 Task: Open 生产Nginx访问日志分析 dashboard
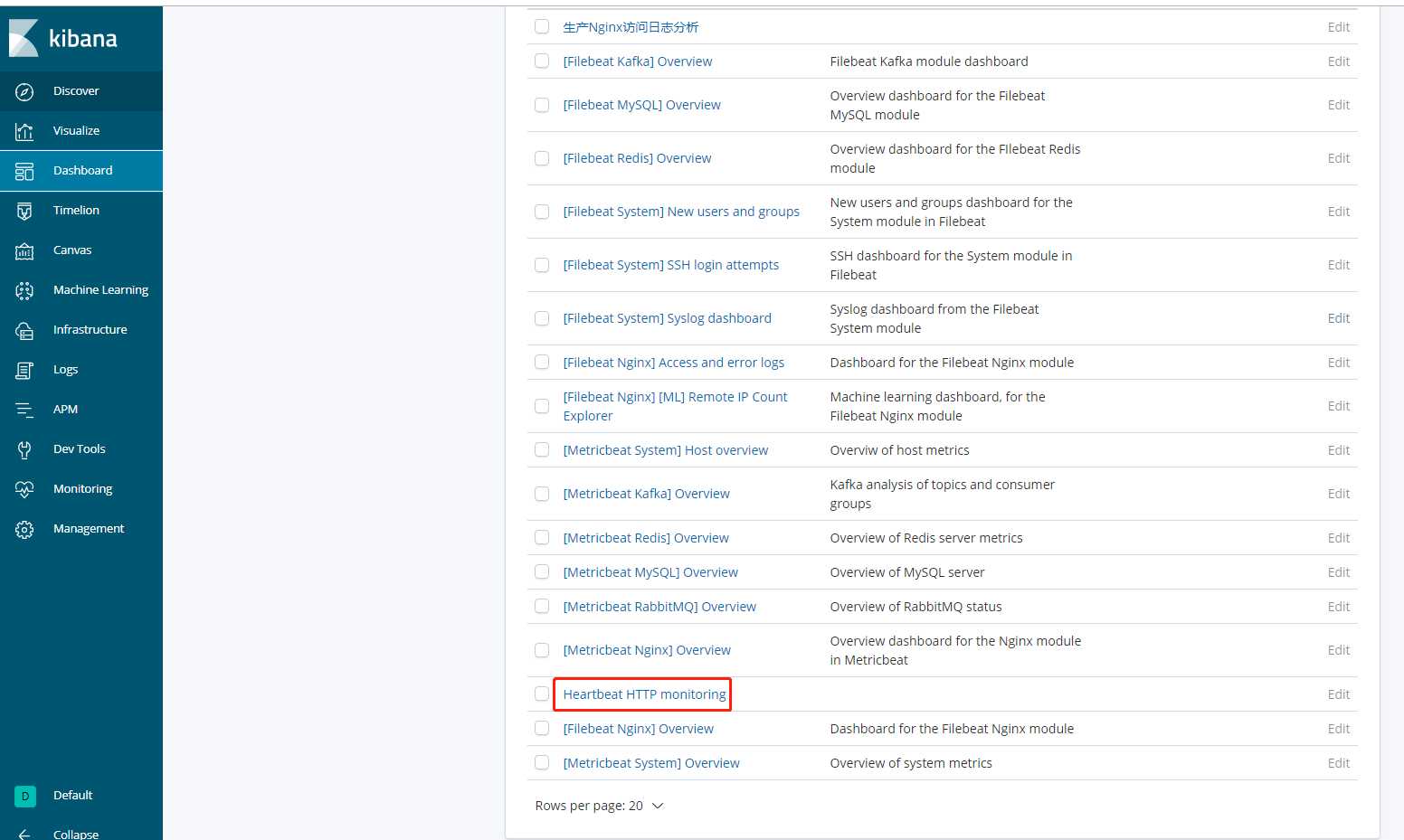point(631,27)
